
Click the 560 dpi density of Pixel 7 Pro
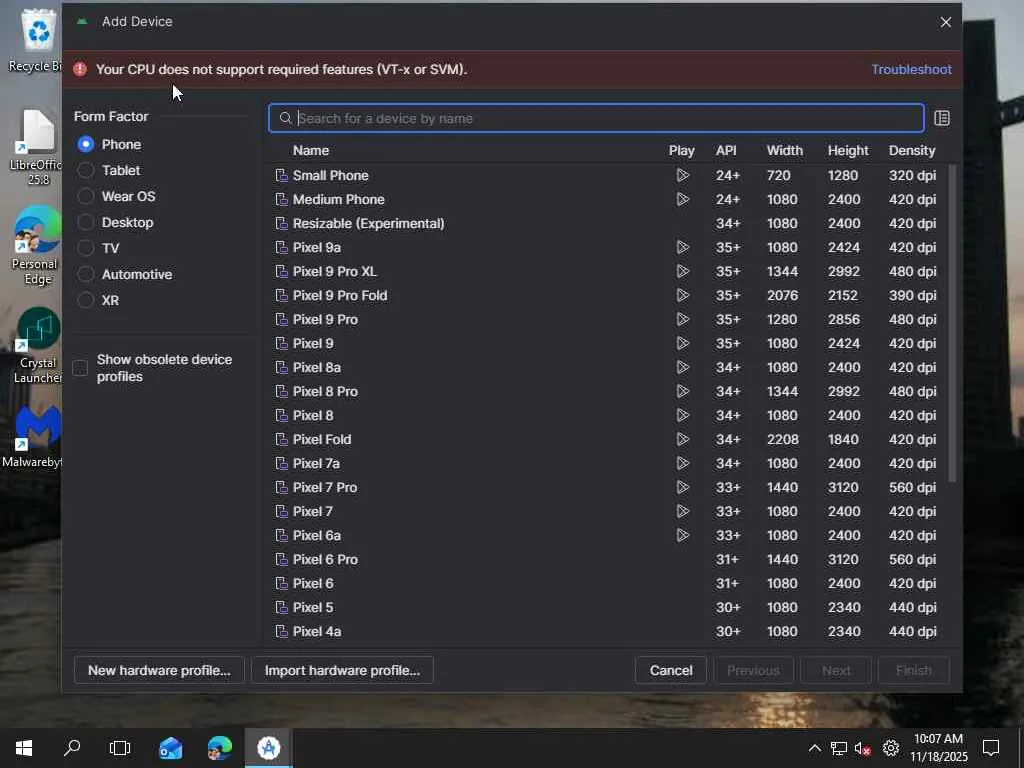[912, 487]
